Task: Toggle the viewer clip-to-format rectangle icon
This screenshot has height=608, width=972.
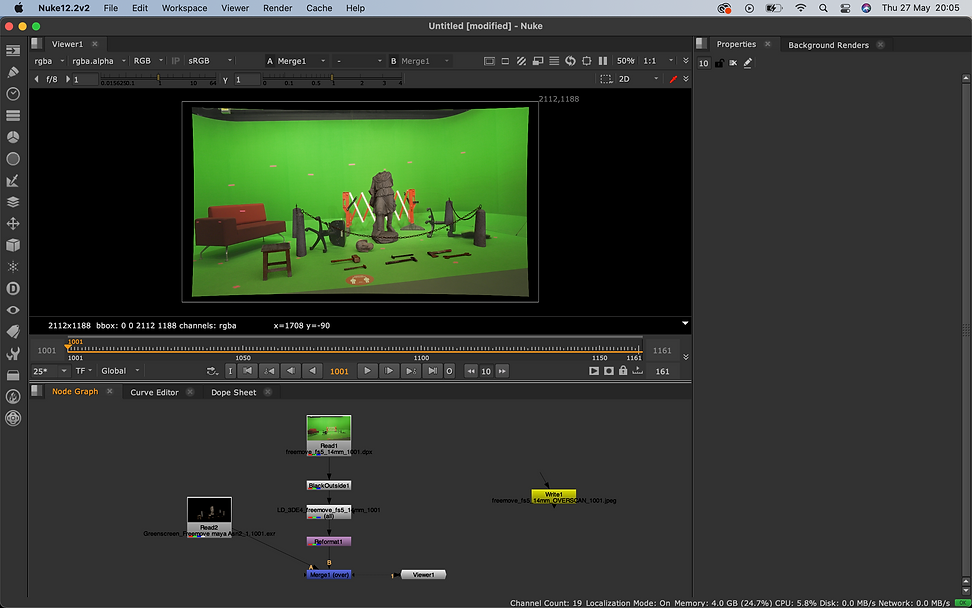Action: pos(505,61)
